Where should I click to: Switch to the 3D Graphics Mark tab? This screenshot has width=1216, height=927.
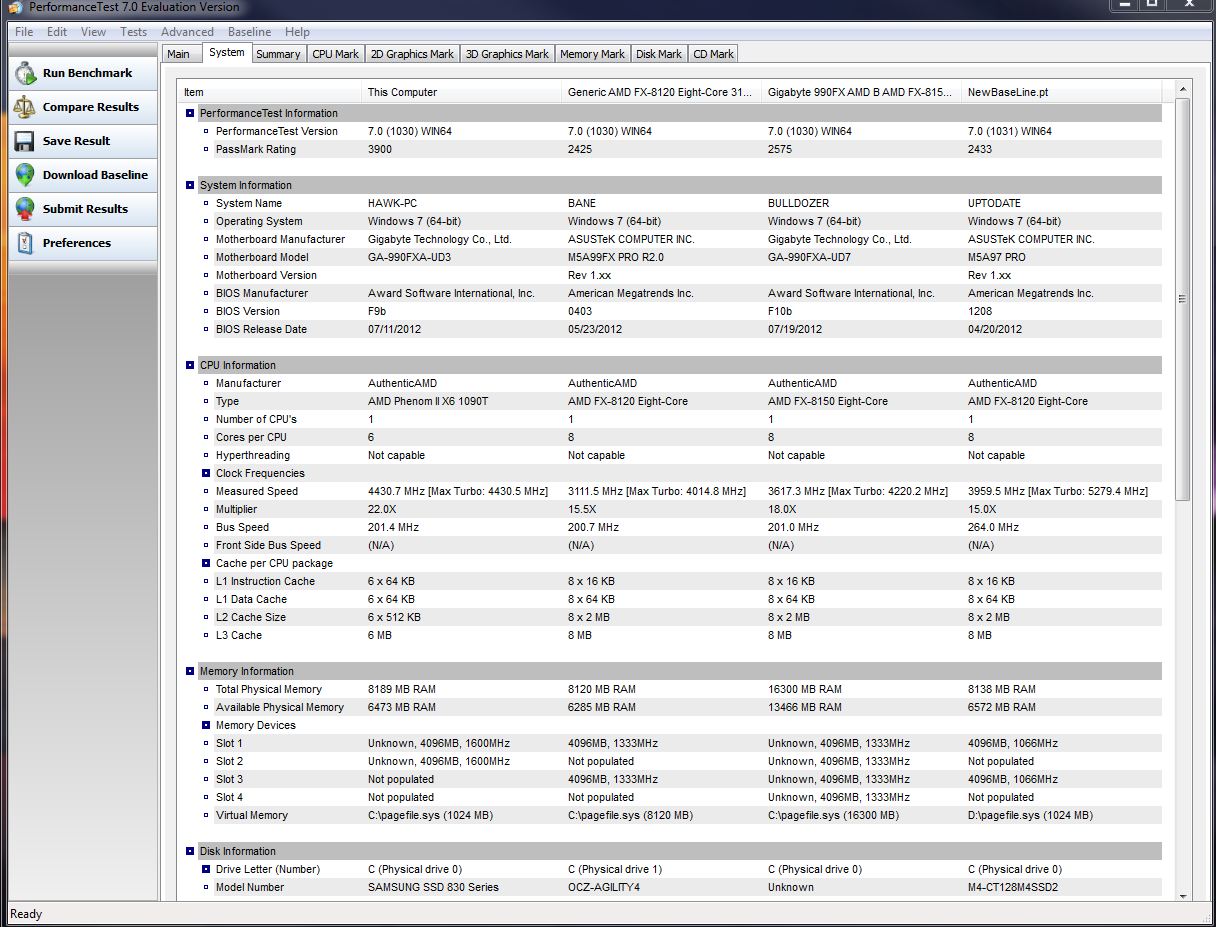(508, 54)
